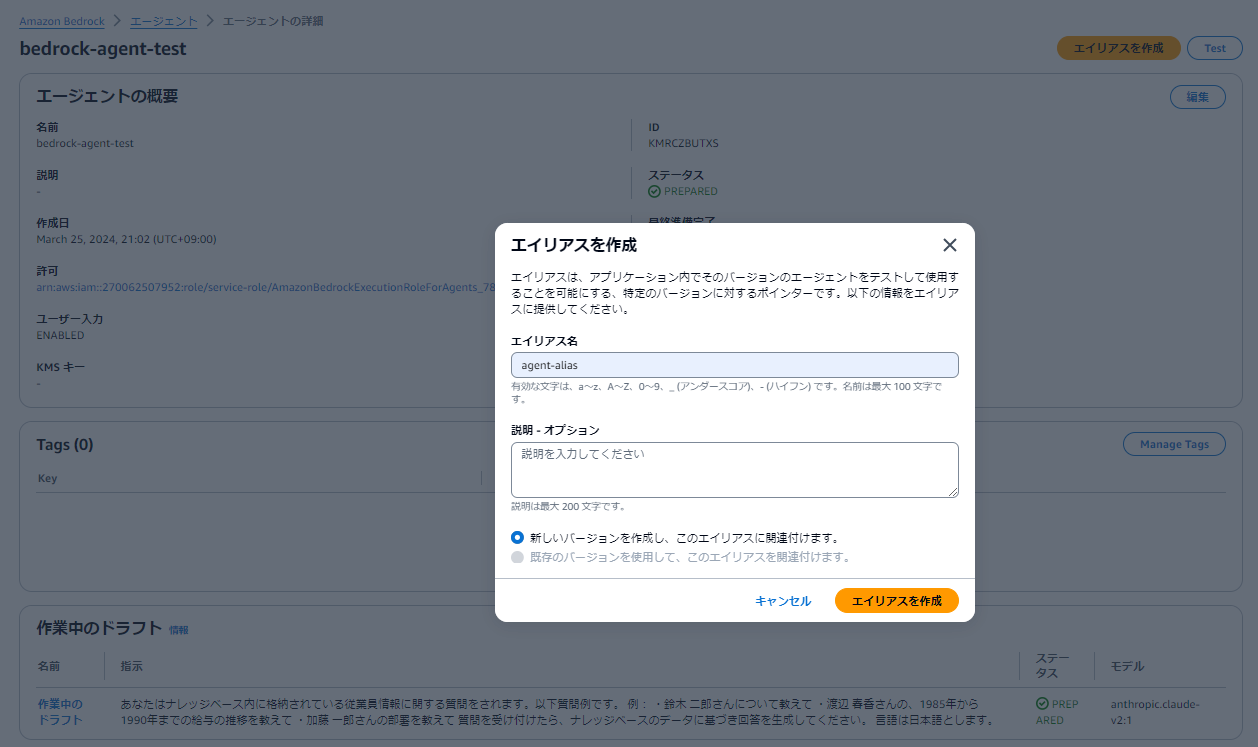Focus the エイリアス名 text input
The image size is (1258, 747).
tap(735, 364)
